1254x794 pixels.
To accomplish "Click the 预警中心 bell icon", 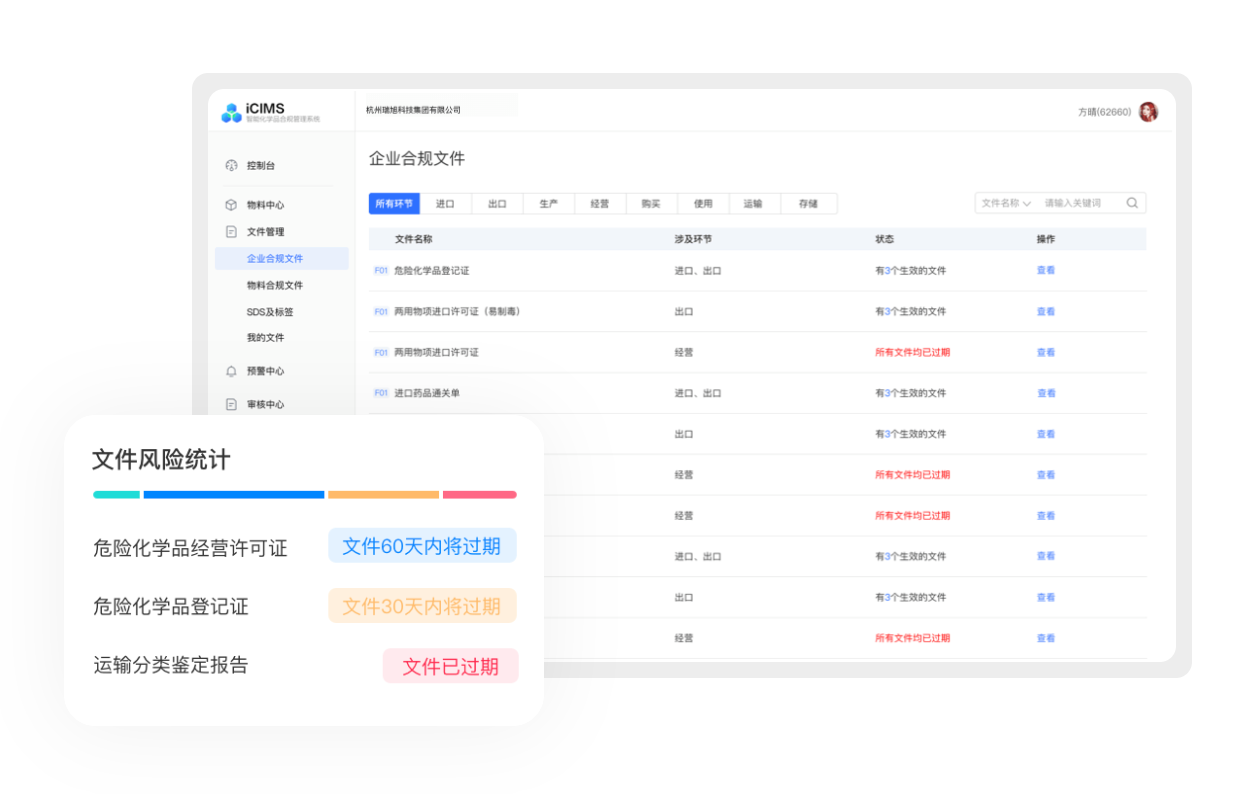I will 231,371.
